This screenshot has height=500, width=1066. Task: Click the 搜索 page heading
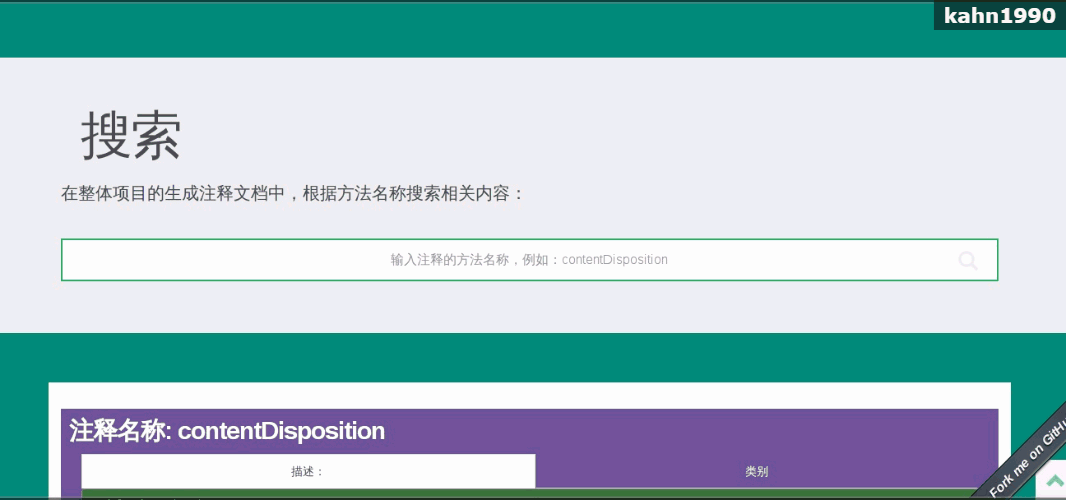click(x=131, y=136)
